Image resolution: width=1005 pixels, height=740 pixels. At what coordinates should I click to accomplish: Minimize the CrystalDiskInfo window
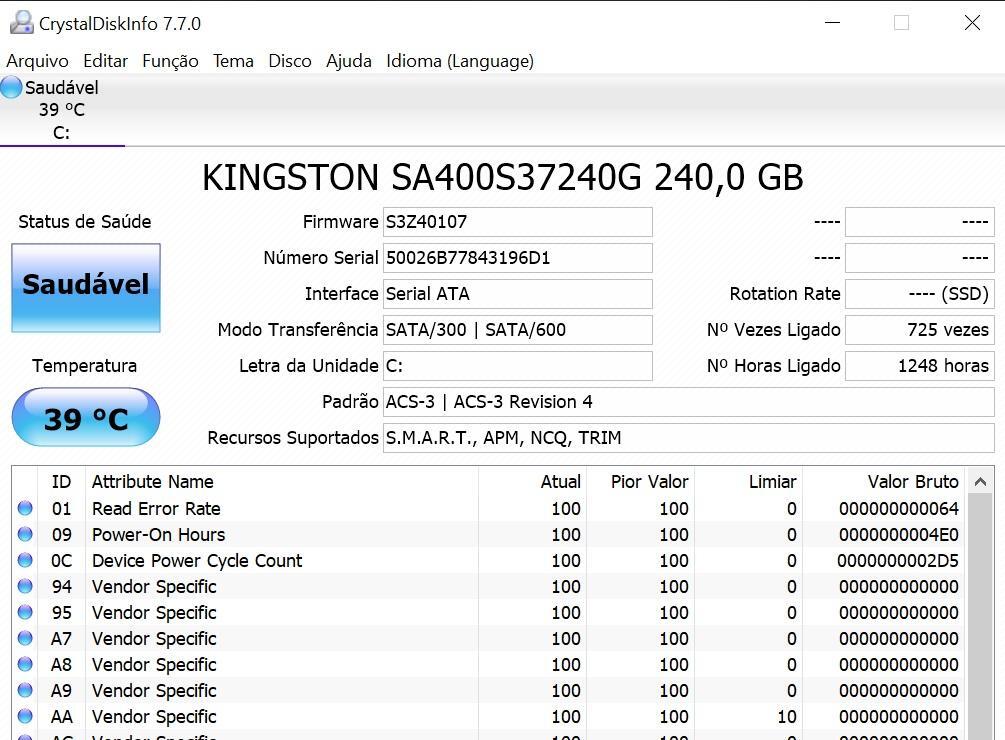pyautogui.click(x=833, y=22)
